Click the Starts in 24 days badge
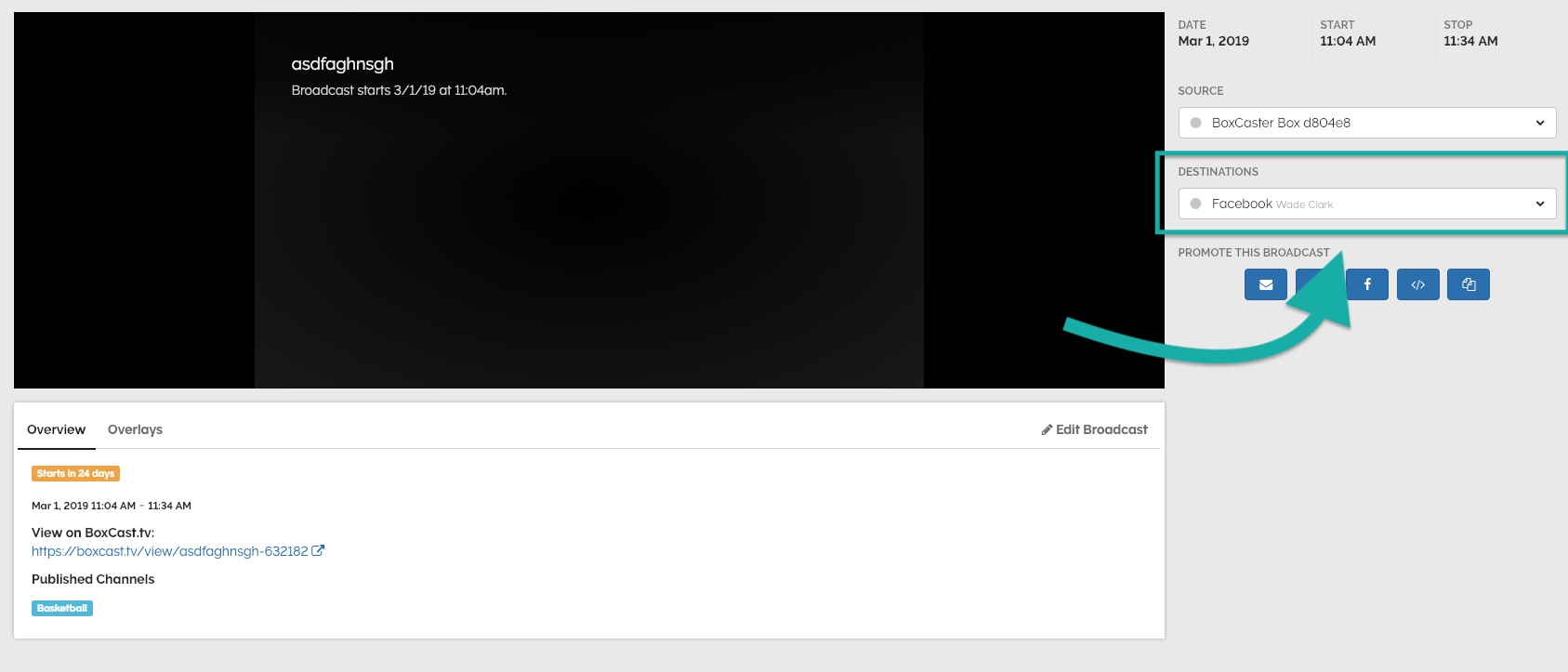This screenshot has width=1568, height=672. 75,473
